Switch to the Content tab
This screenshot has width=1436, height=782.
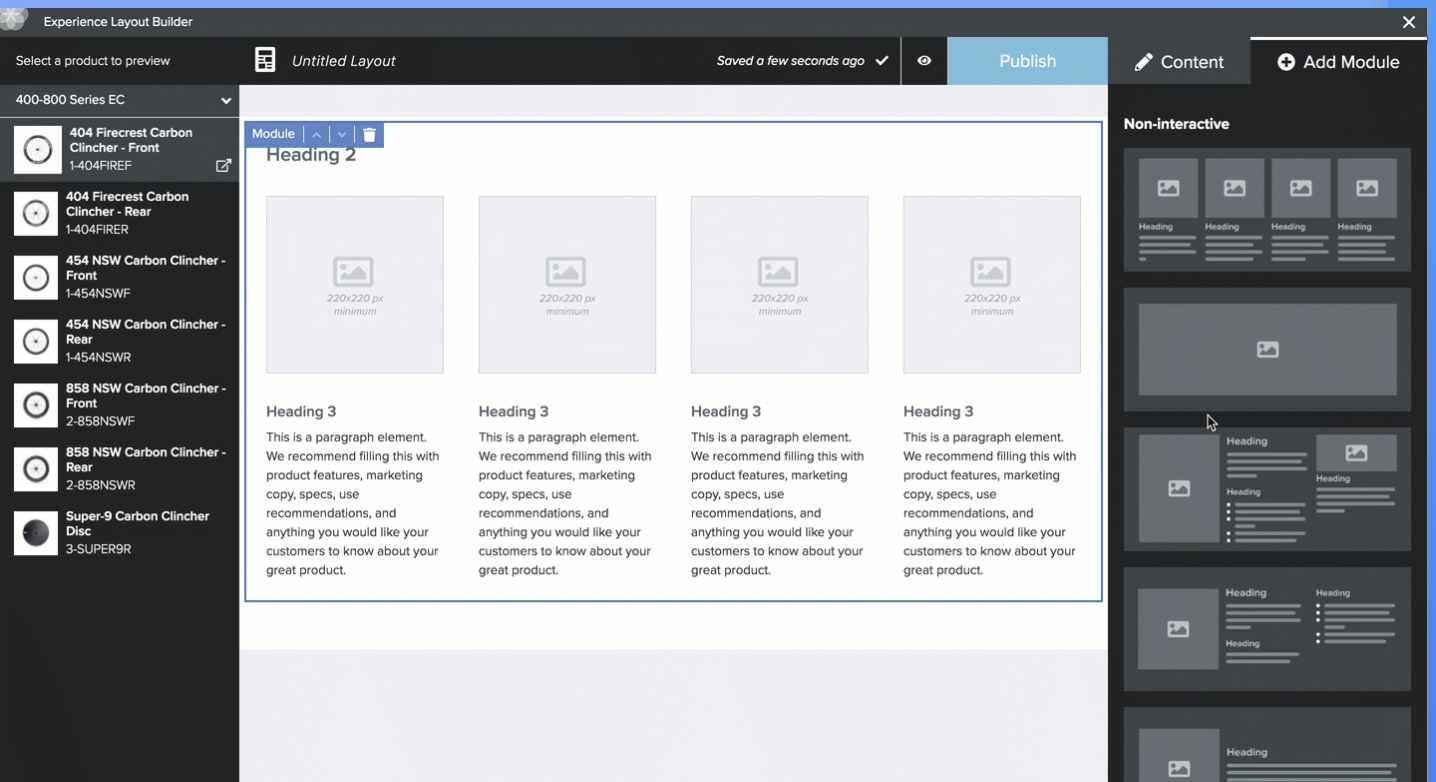[1192, 61]
